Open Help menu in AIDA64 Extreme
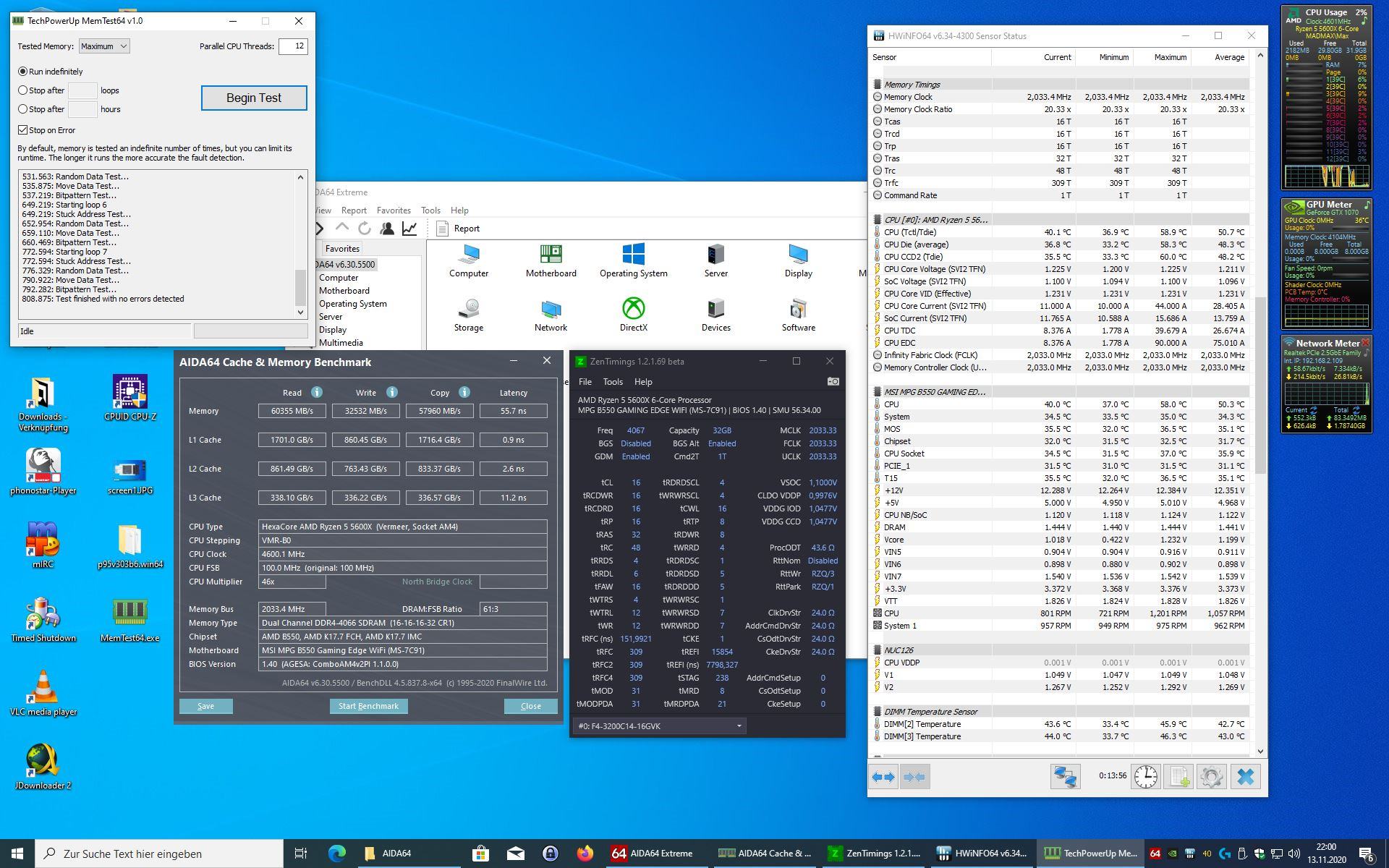 (459, 210)
